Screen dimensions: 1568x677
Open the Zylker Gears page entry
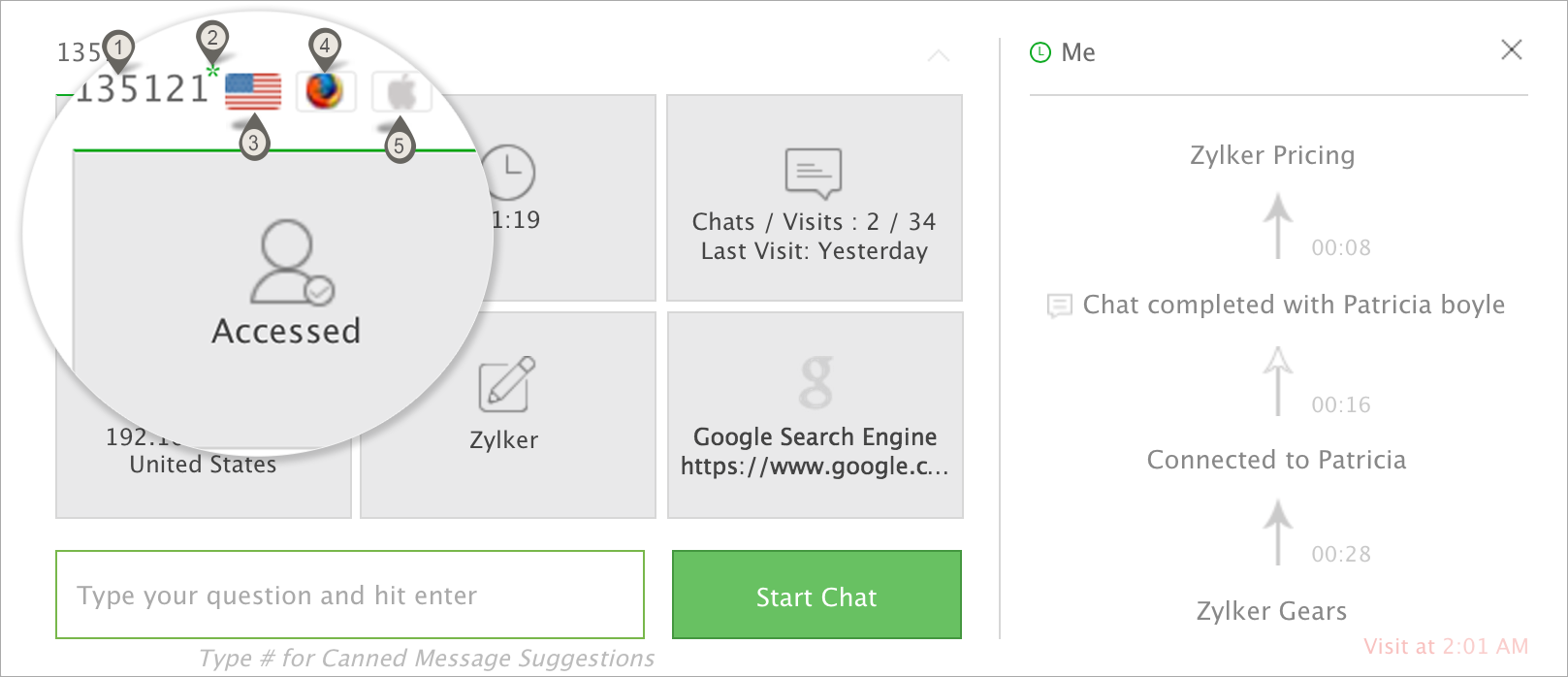[x=1271, y=611]
